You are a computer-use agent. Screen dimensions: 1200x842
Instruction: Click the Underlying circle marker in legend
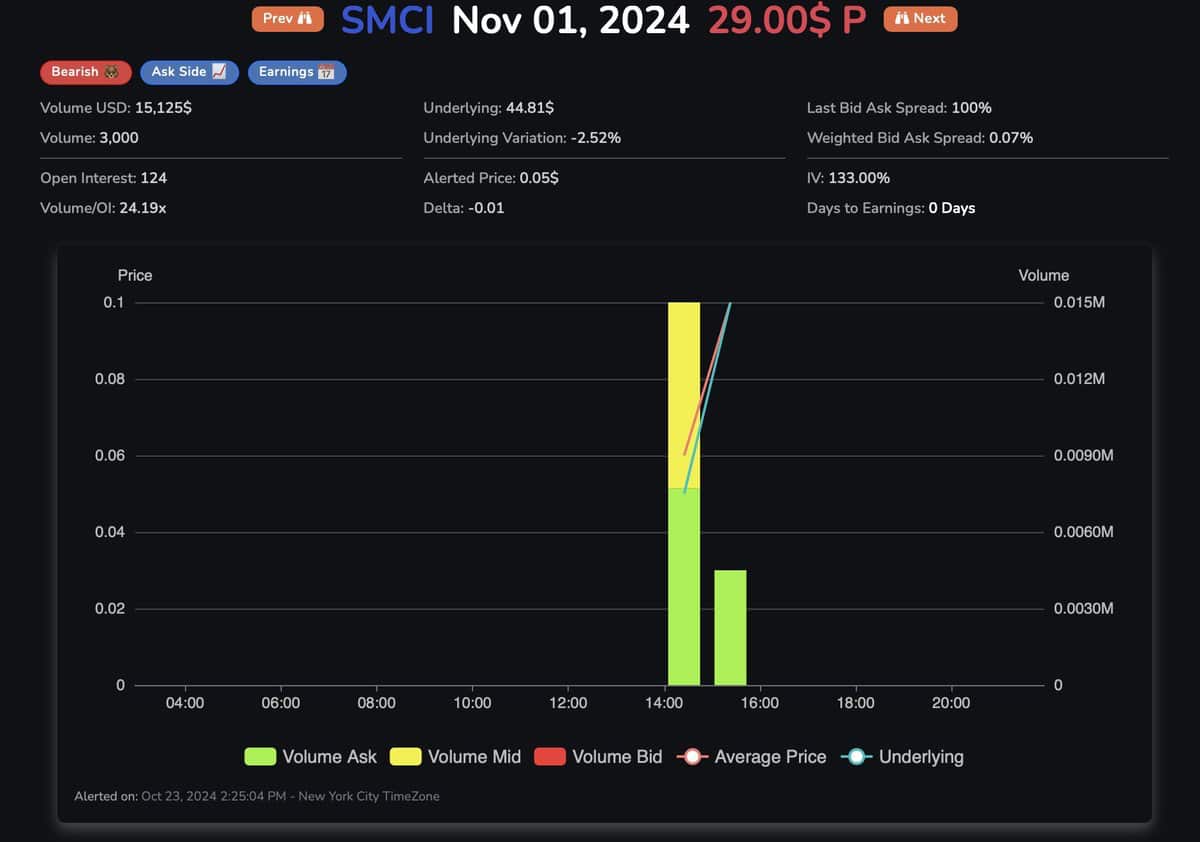857,757
